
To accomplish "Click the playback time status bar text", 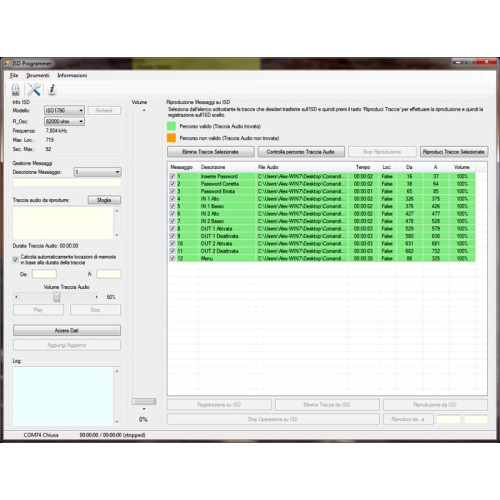I will pos(112,435).
